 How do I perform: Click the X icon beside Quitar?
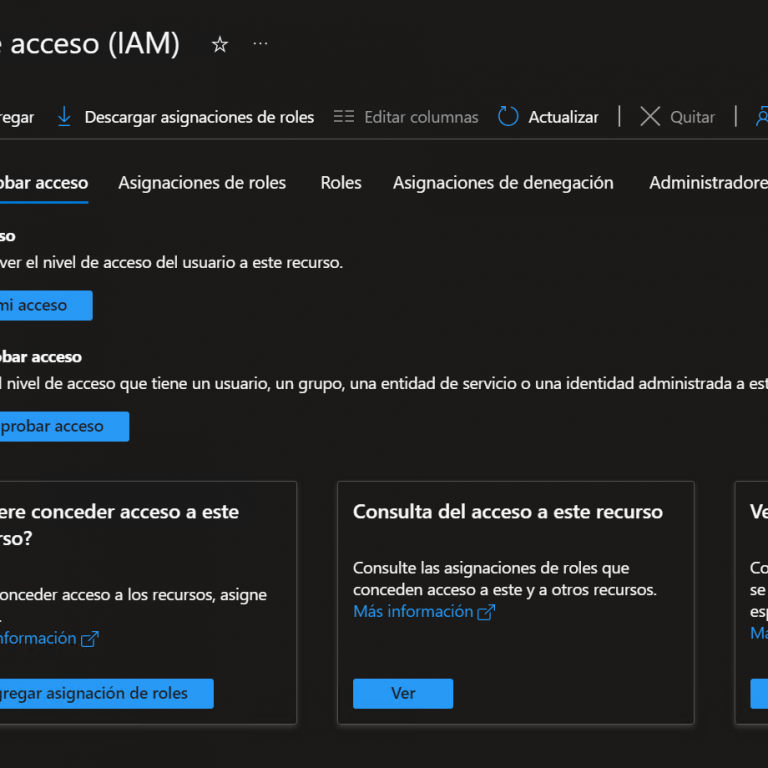pyautogui.click(x=650, y=117)
